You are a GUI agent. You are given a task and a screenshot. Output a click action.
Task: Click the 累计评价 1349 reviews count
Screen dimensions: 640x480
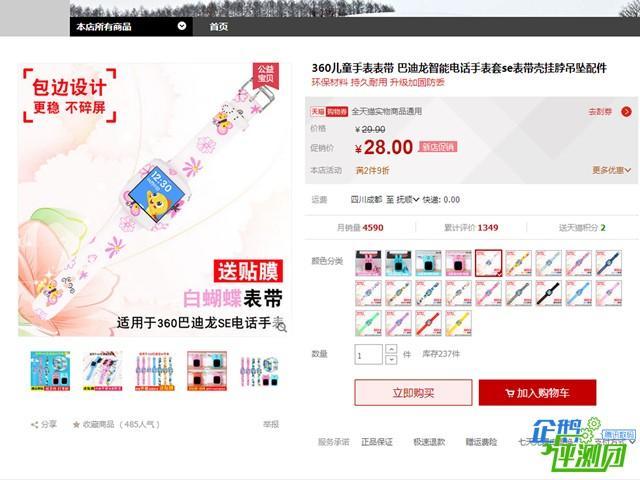(x=471, y=227)
